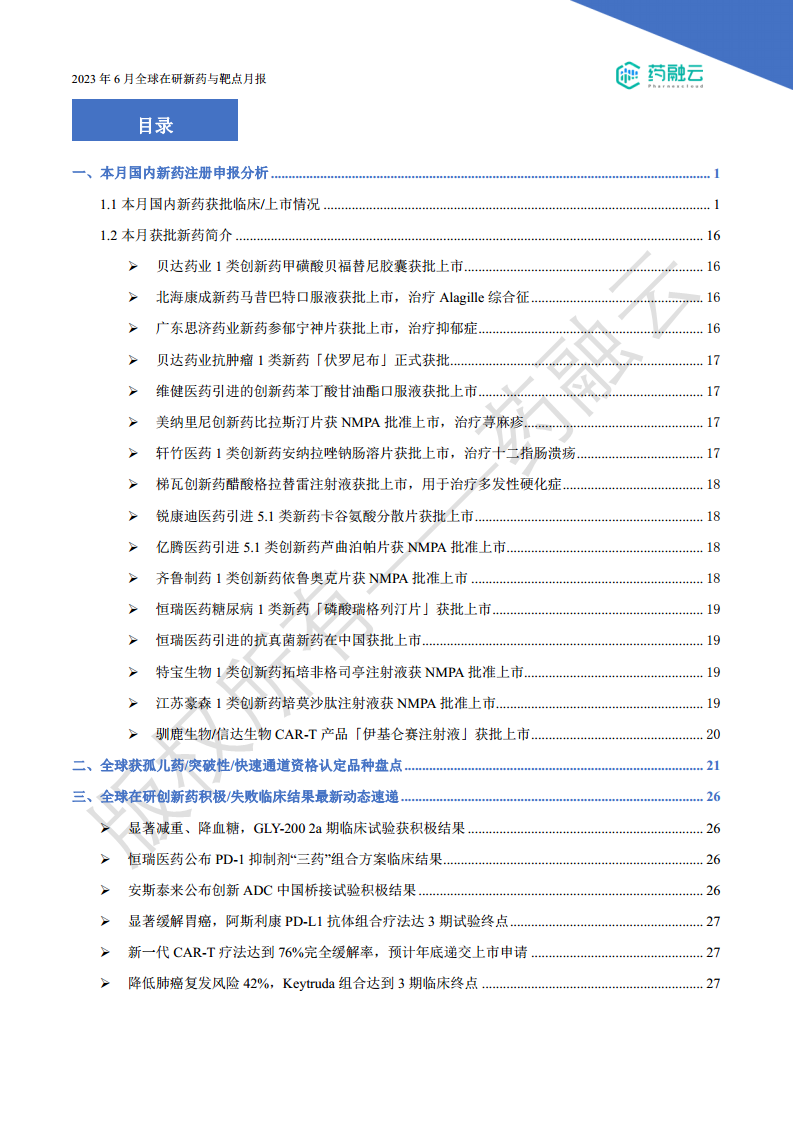Open 美纳里尼创新药比拉斯汀片 entry
793x1122 pixels.
click(424, 422)
